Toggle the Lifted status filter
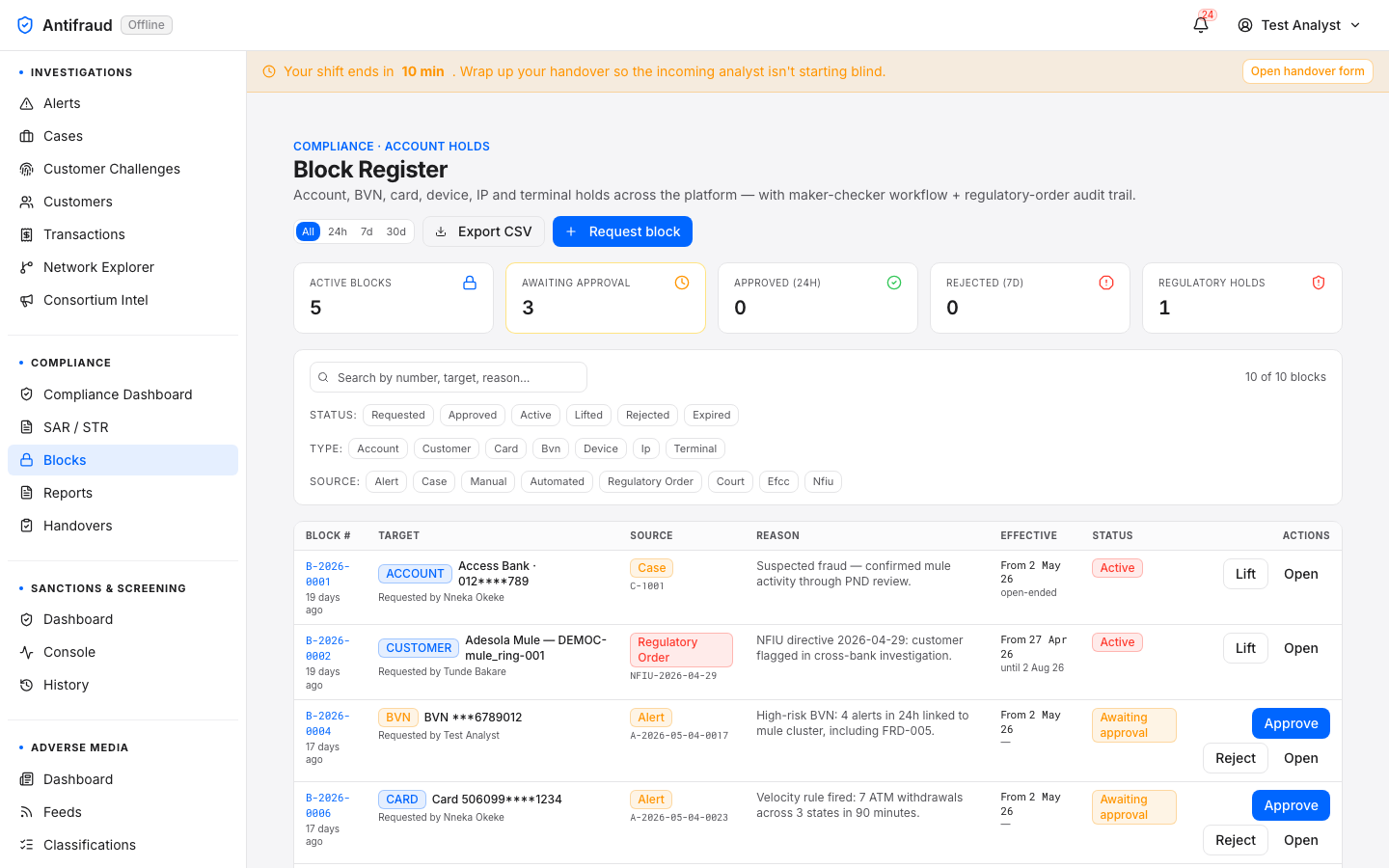The height and width of the screenshot is (868, 1389). click(588, 415)
